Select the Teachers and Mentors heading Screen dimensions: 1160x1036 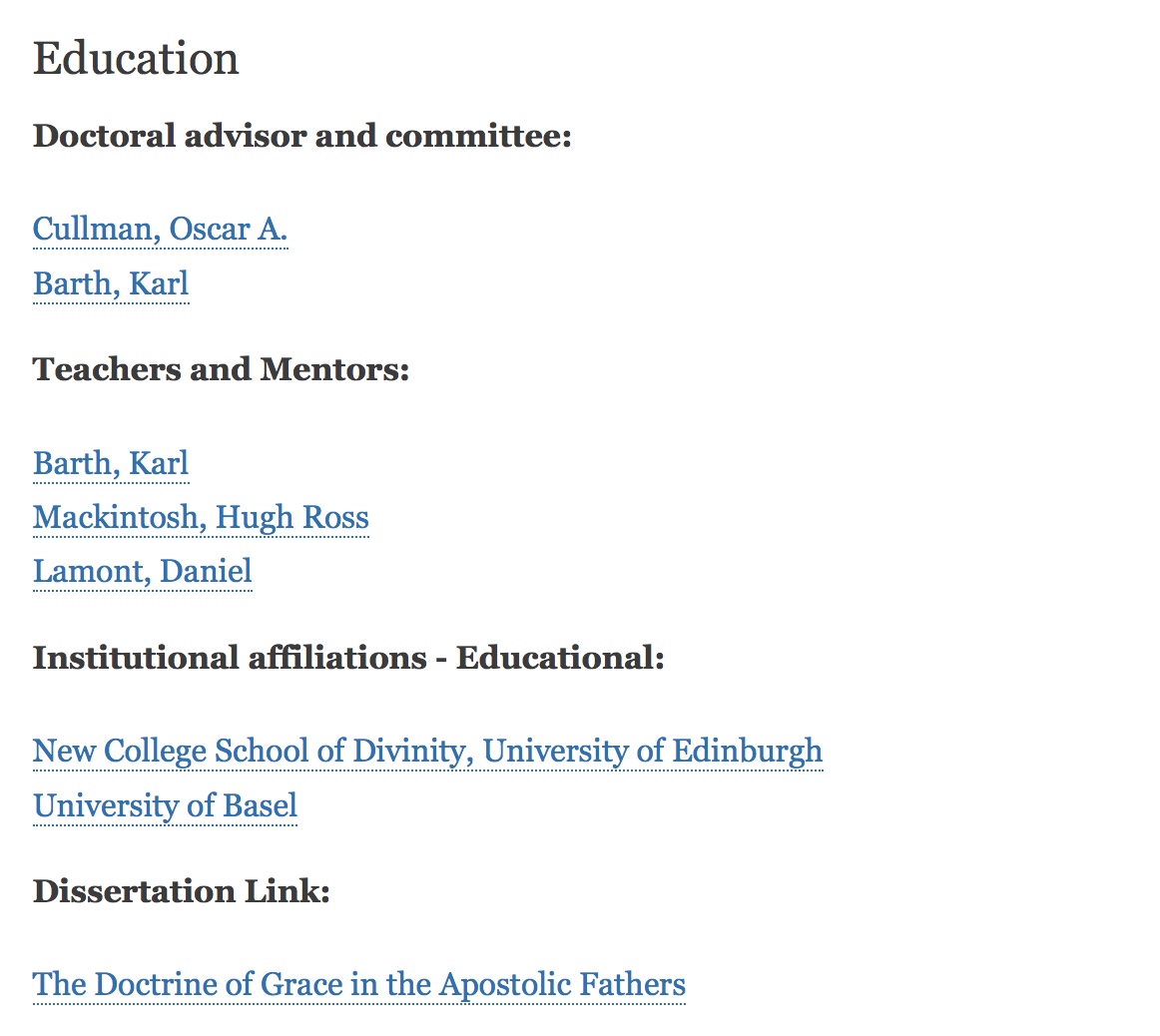pos(222,369)
